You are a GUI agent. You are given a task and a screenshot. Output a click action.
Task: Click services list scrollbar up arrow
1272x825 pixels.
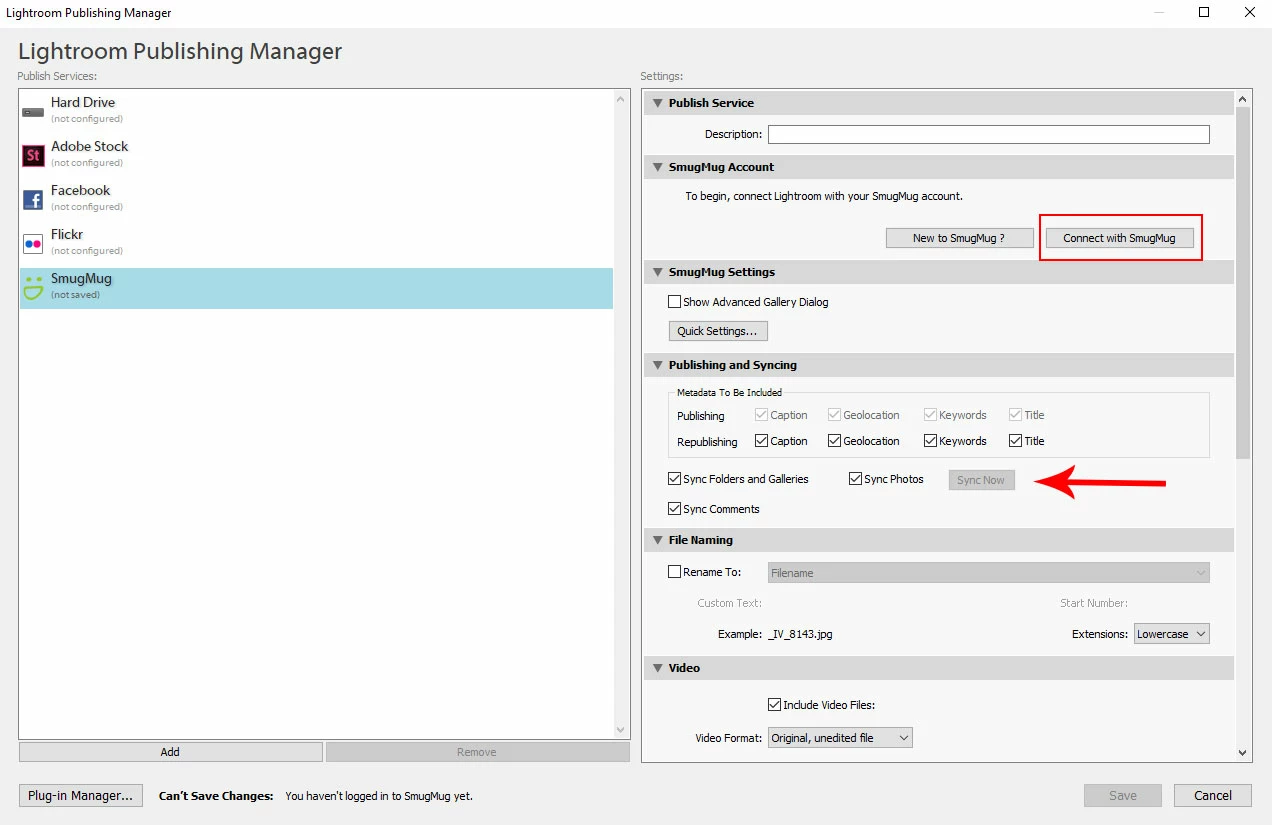click(x=621, y=98)
